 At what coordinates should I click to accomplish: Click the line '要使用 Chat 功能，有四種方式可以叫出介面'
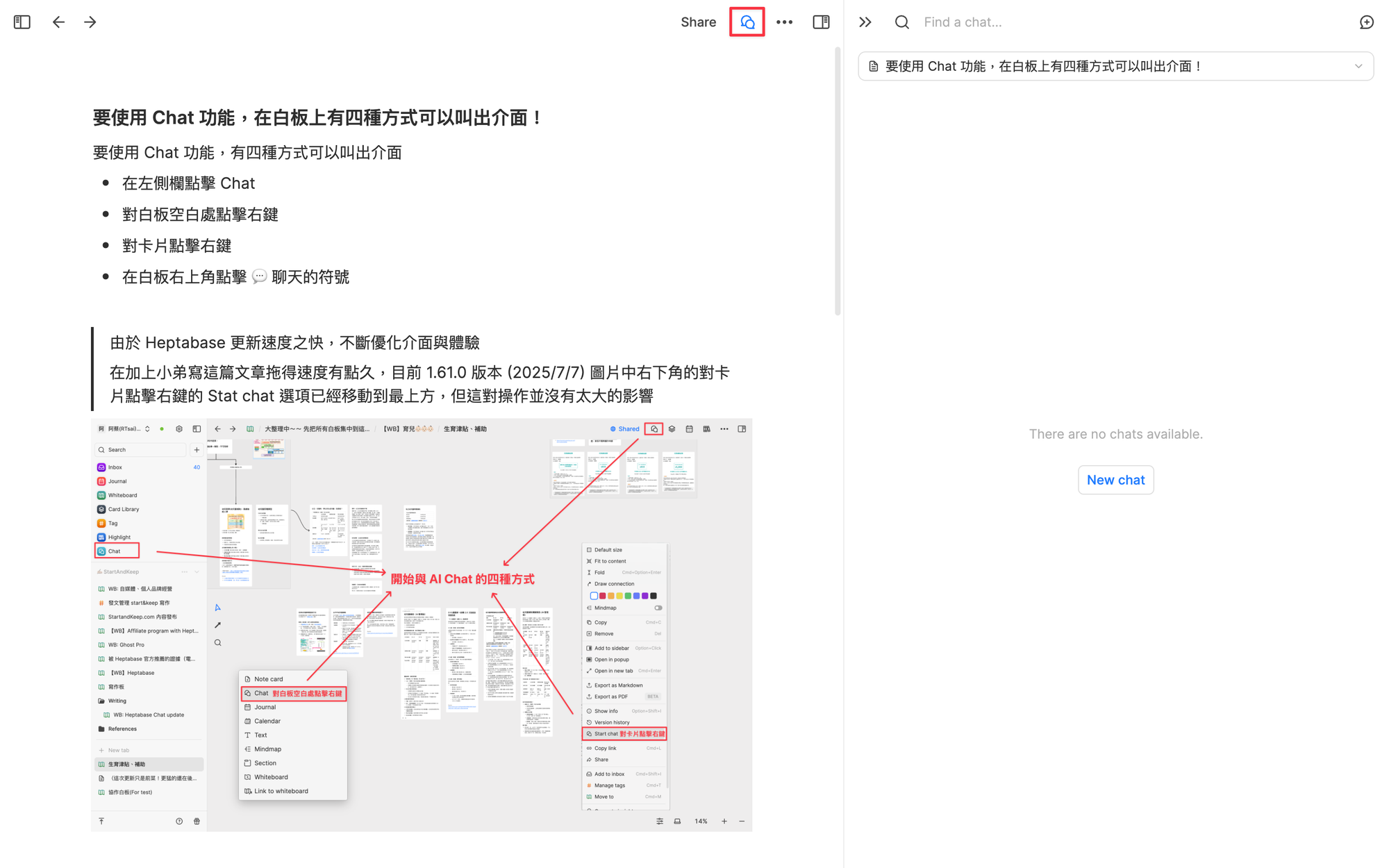247,153
